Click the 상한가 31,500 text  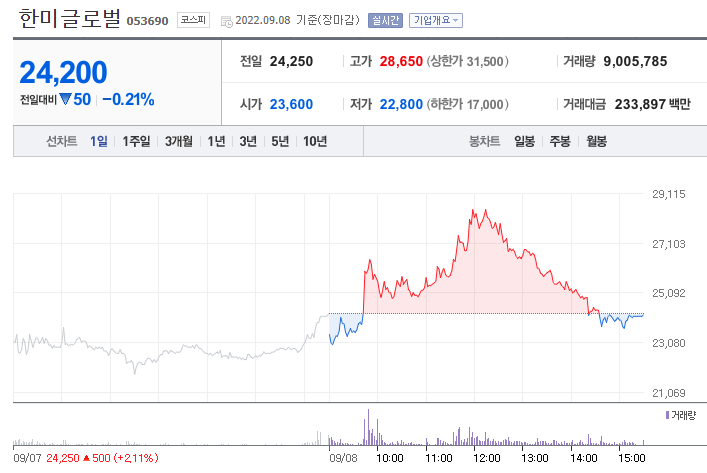468,61
